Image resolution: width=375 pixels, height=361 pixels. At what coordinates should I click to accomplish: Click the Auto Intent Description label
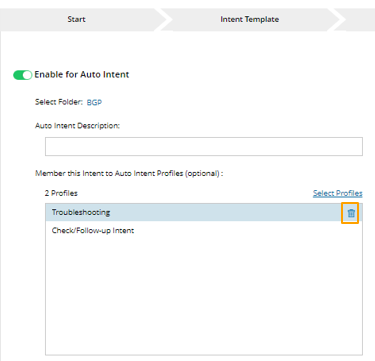pos(77,126)
